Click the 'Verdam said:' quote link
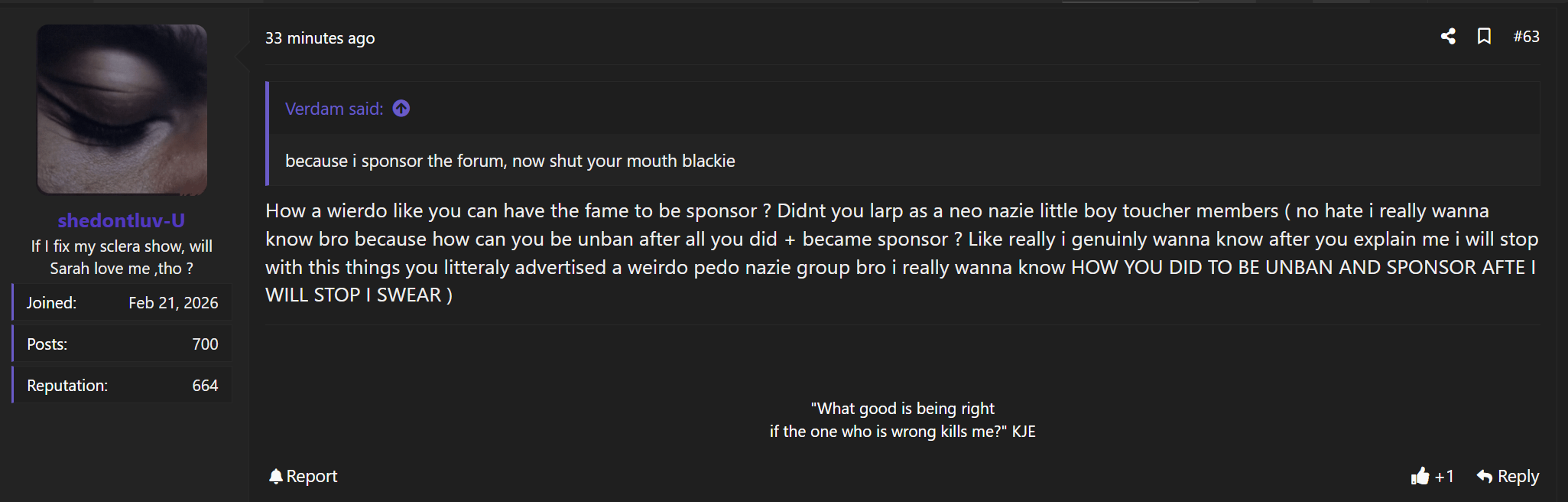This screenshot has height=502, width=1568. [x=334, y=109]
